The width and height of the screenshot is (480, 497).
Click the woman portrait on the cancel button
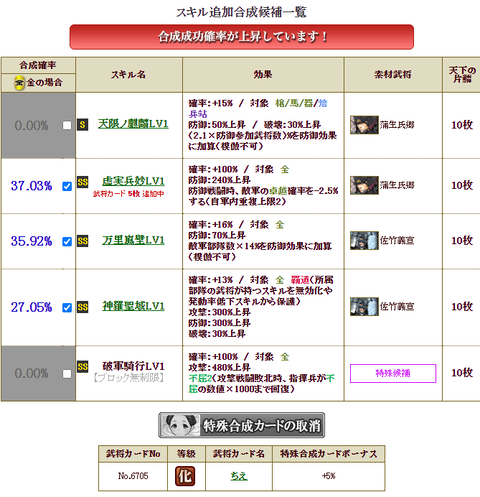(x=180, y=425)
